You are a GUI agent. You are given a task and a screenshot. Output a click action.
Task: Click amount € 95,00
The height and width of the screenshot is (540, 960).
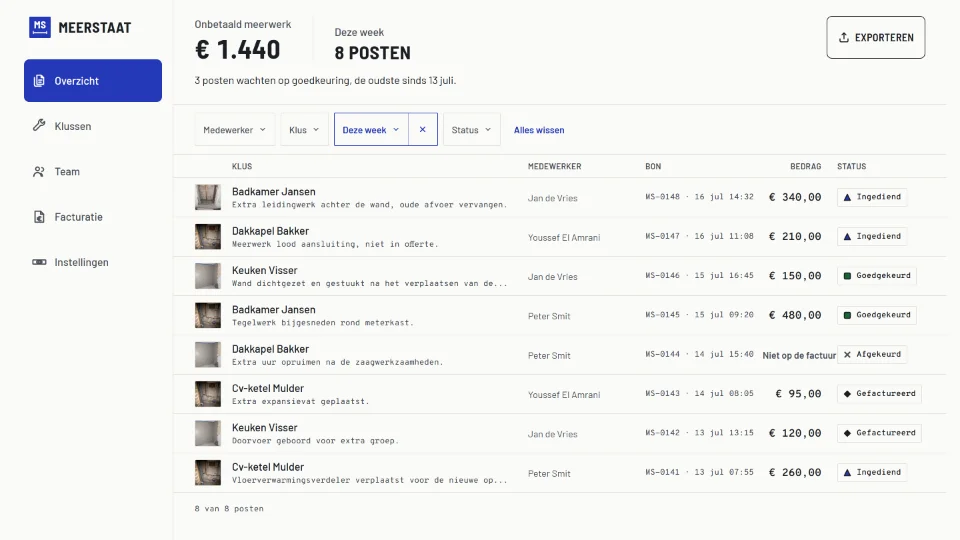pyautogui.click(x=798, y=394)
